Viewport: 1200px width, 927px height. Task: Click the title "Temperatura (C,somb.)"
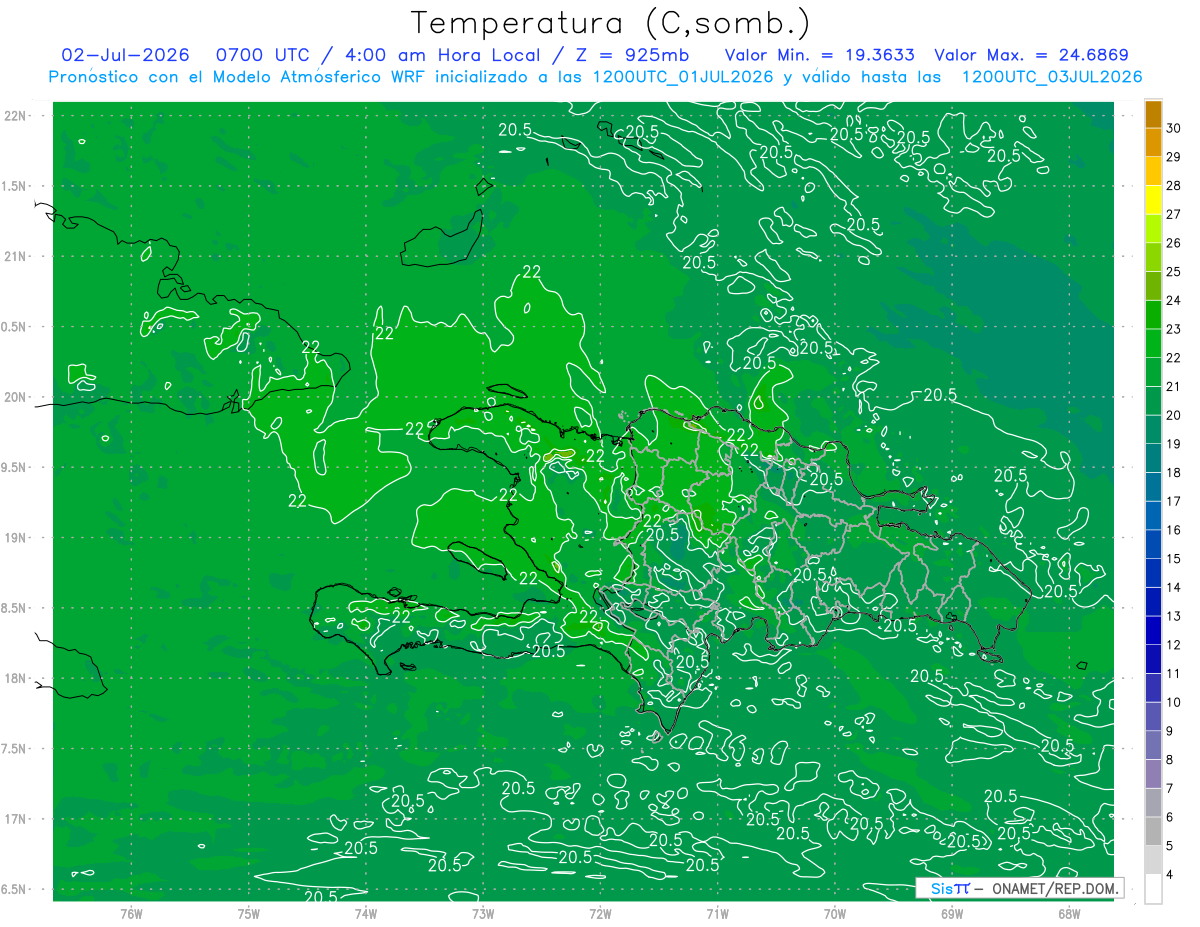[611, 23]
